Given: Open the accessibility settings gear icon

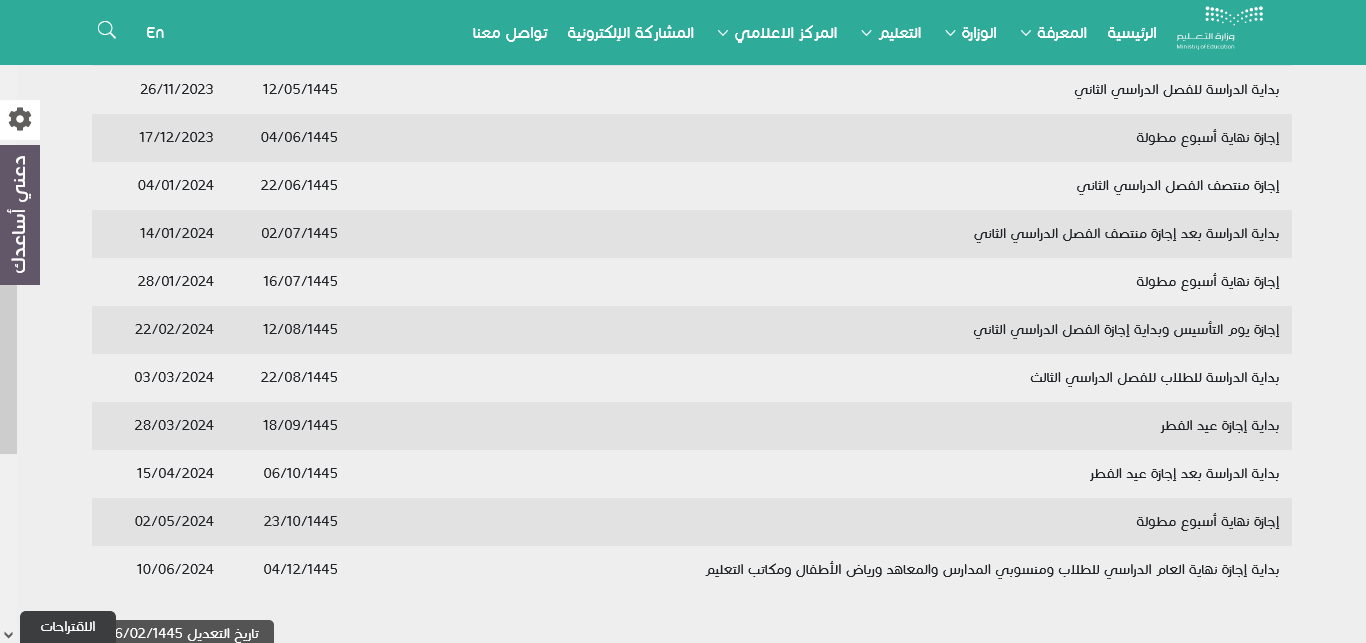Looking at the screenshot, I should [x=19, y=119].
